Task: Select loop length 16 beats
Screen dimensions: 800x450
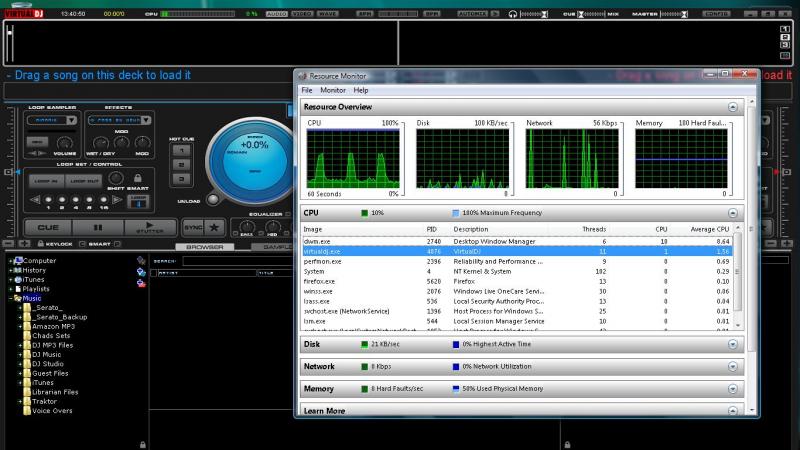Action: tap(104, 199)
